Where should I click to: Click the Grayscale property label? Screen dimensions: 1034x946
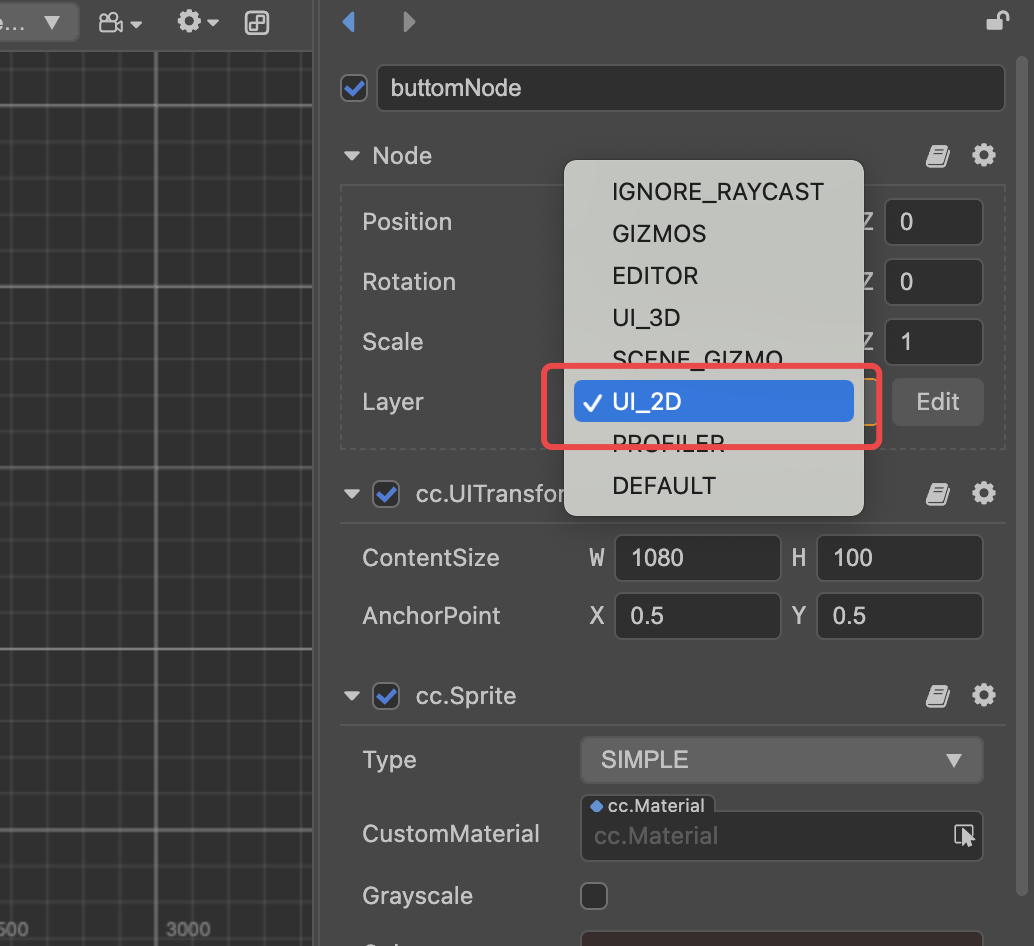[x=417, y=896]
